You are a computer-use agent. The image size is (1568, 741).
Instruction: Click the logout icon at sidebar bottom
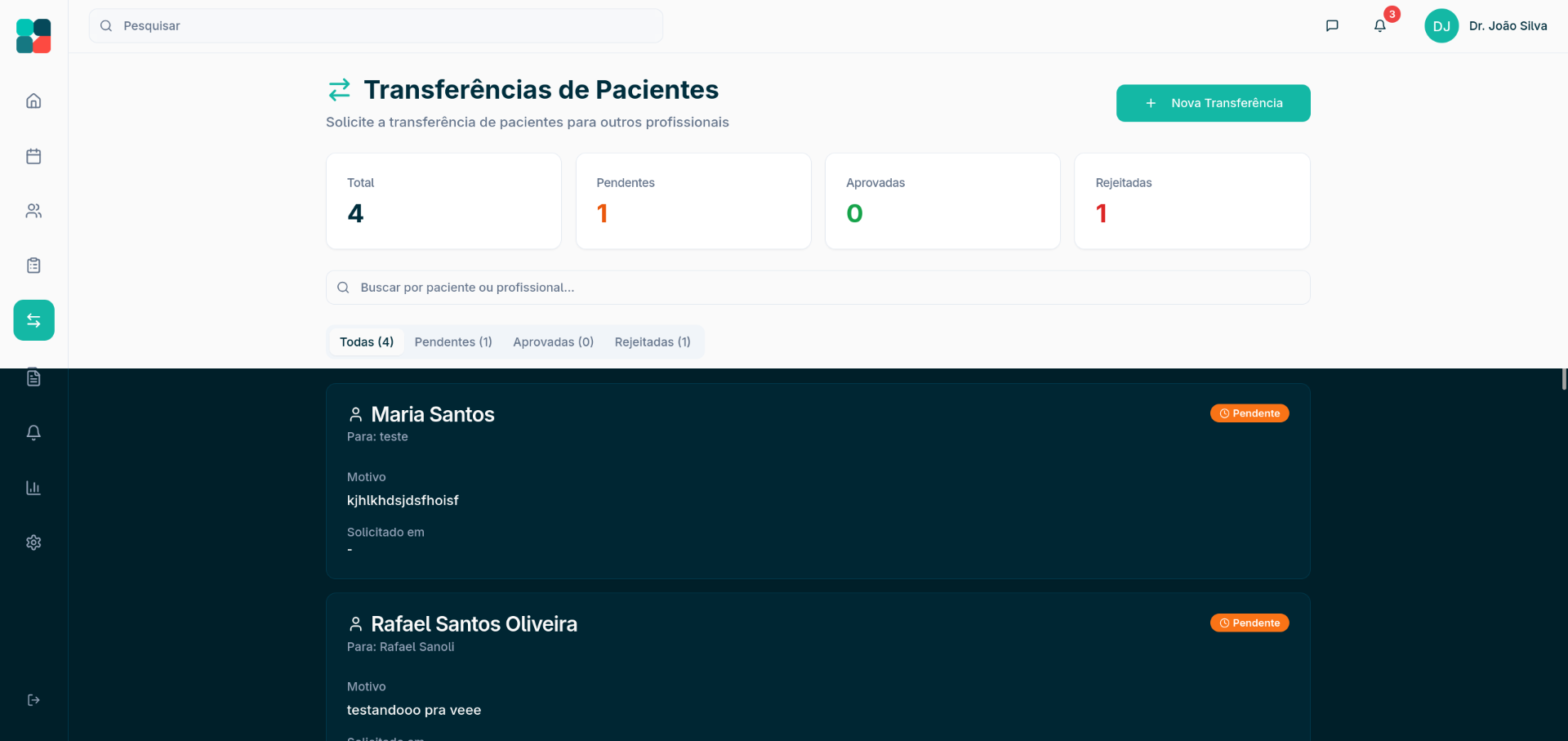point(33,700)
